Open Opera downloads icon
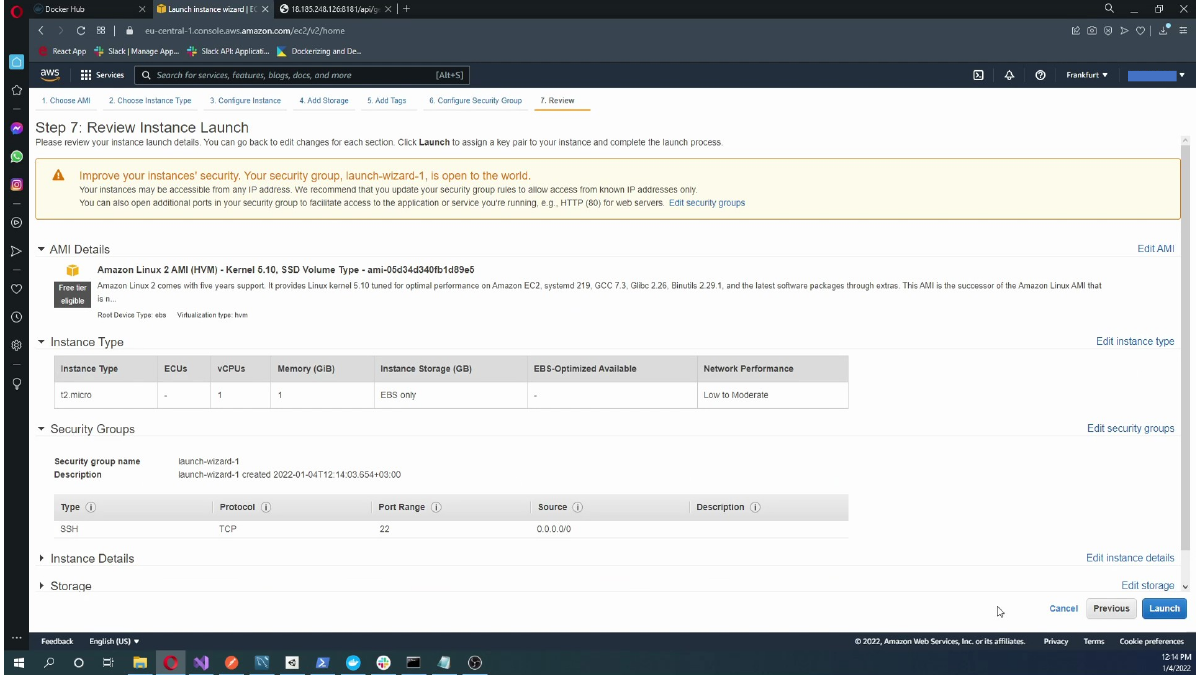The image size is (1201, 675). [1165, 31]
